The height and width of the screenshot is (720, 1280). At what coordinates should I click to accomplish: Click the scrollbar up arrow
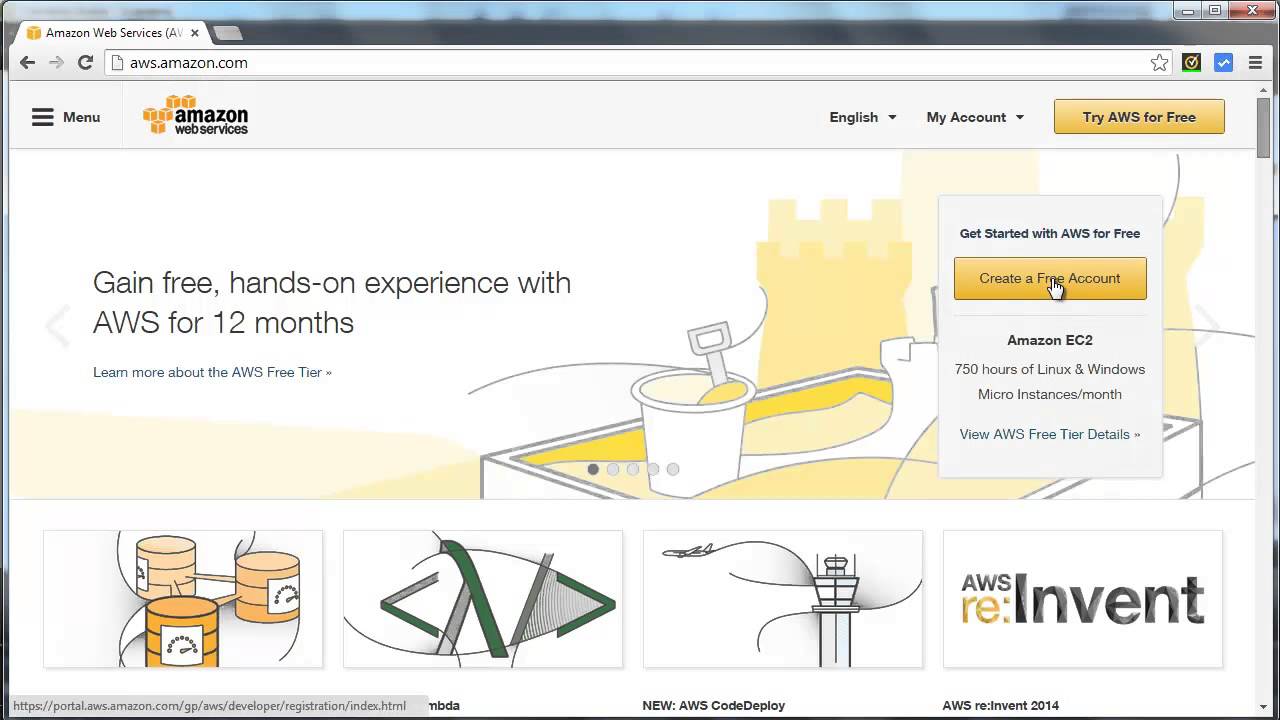(1264, 92)
